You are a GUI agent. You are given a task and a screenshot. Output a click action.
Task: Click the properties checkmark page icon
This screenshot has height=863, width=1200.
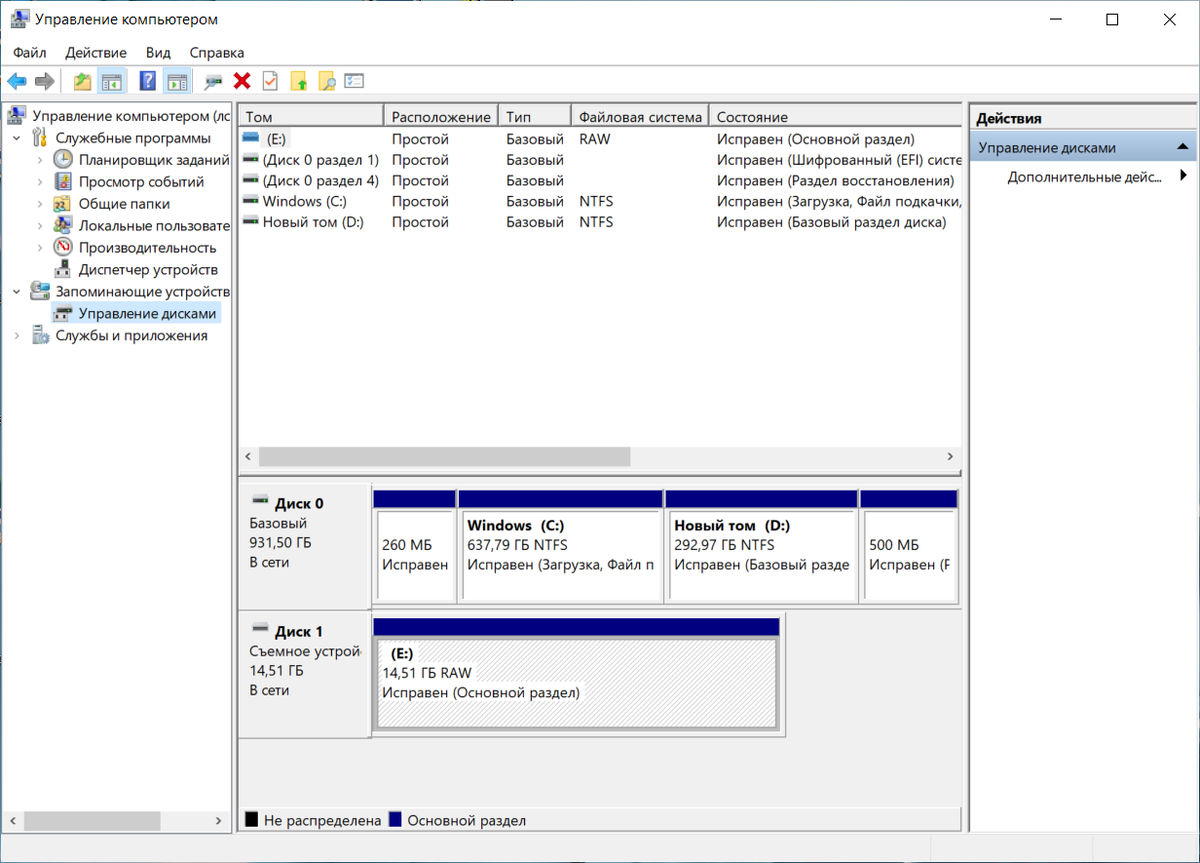click(270, 81)
